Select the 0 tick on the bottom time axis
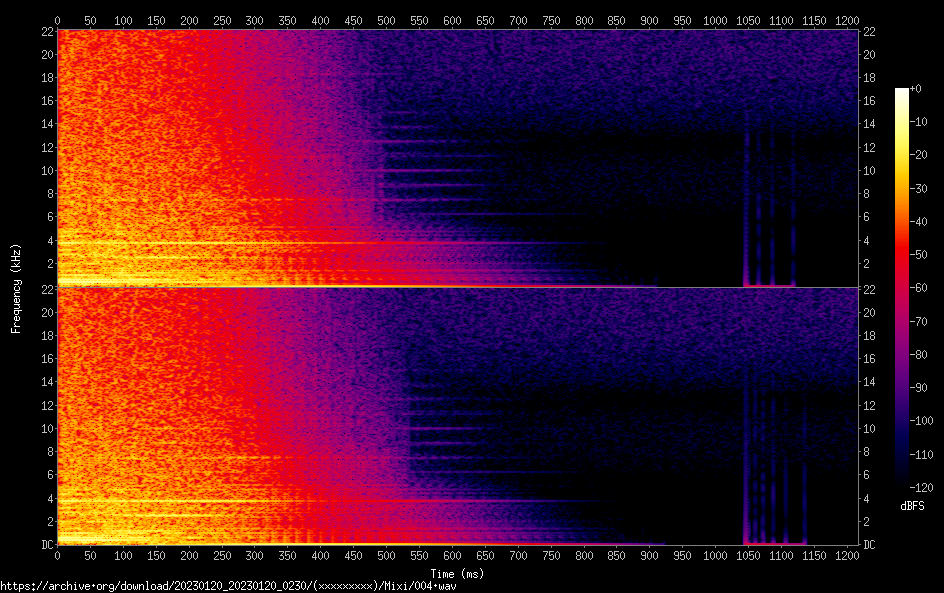The image size is (944, 593). (x=57, y=556)
